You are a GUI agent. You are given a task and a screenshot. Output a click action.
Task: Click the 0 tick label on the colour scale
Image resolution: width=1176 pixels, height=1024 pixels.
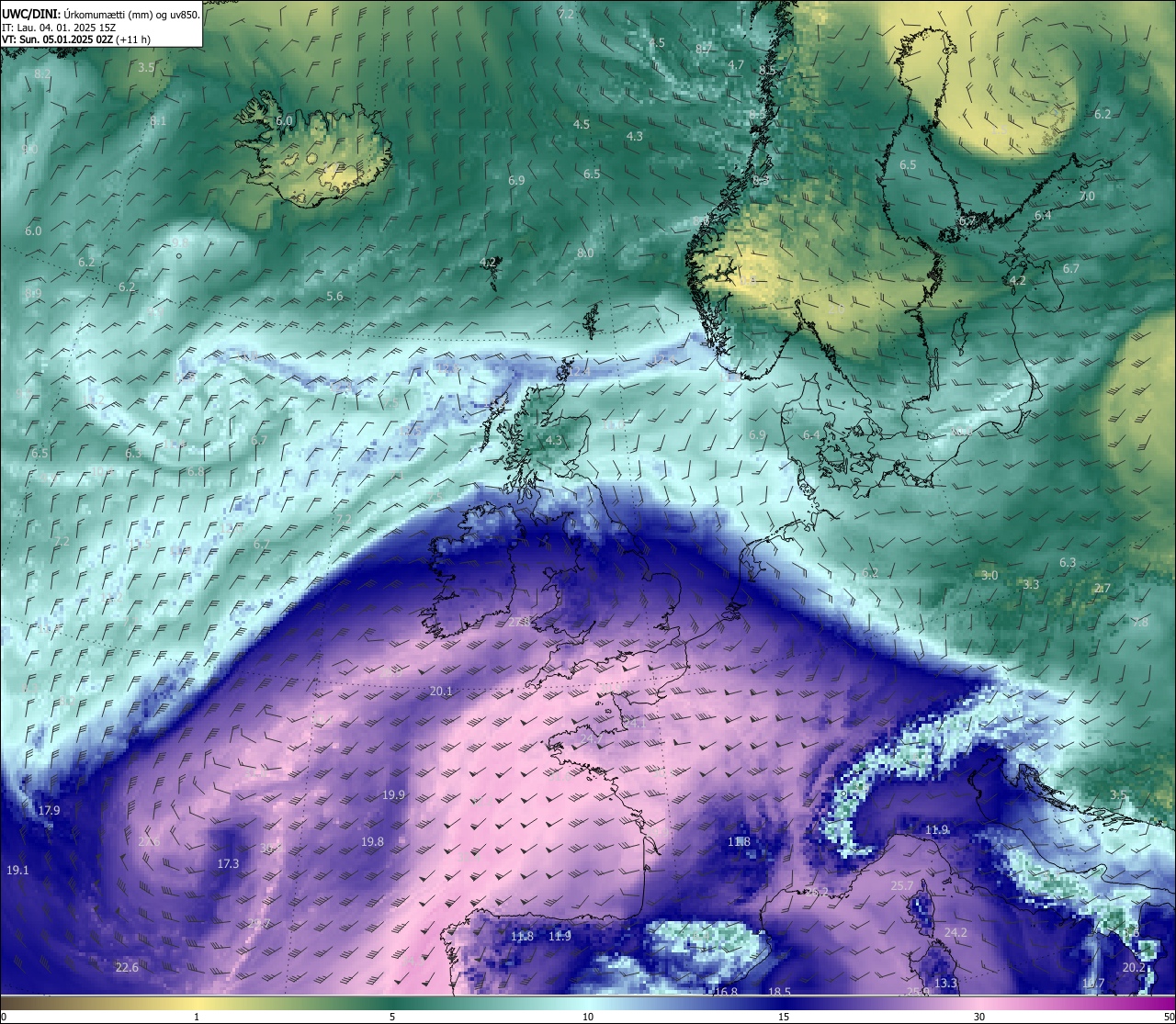3,1017
